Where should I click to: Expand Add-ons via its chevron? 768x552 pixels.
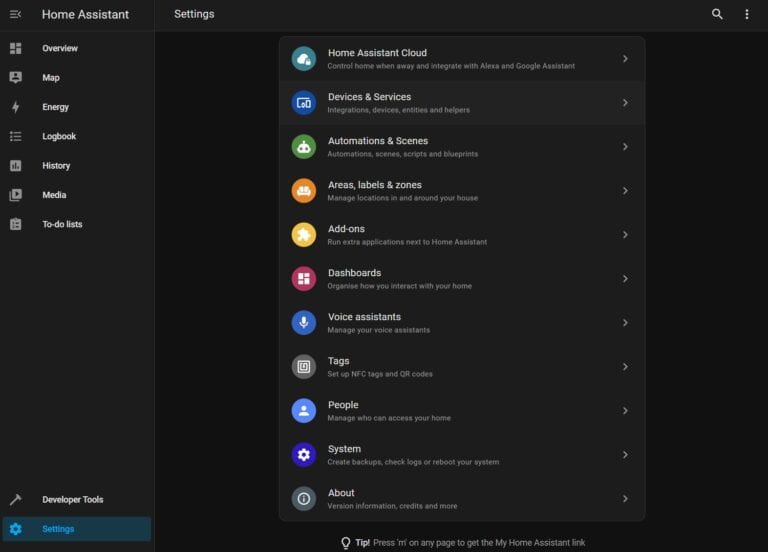[x=625, y=235]
